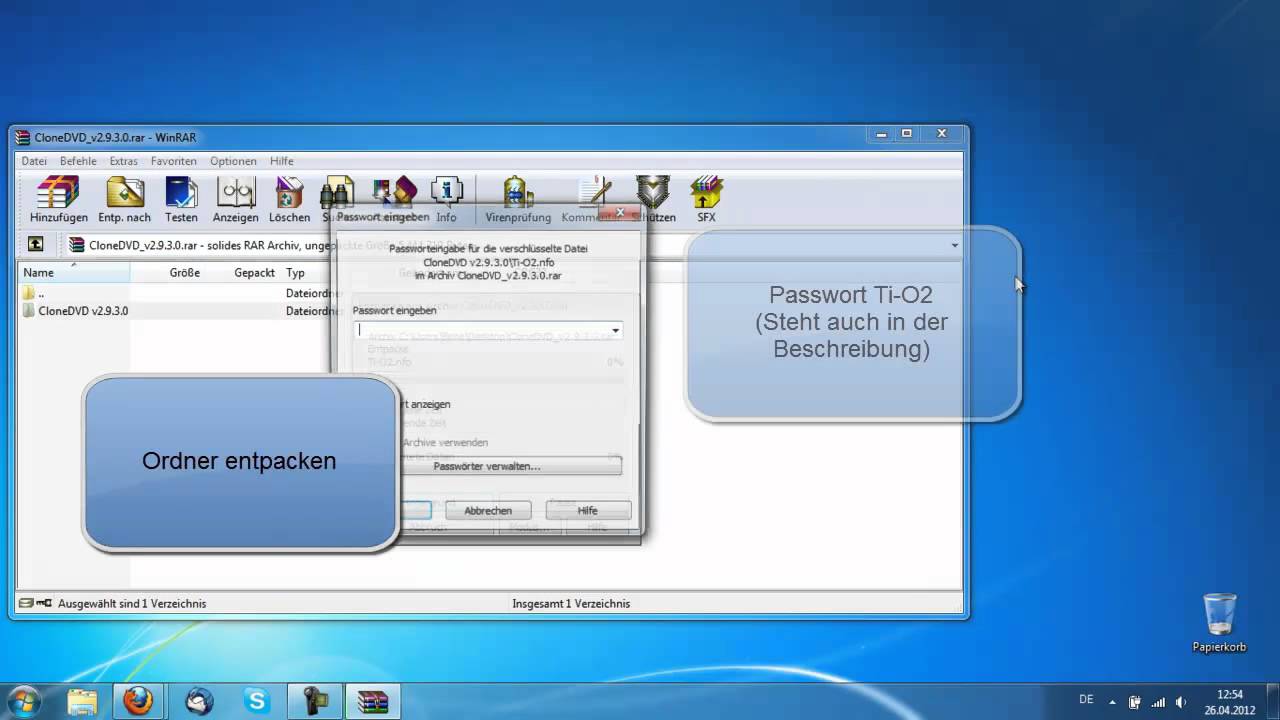Open Skype from the taskbar
The width and height of the screenshot is (1280, 720).
point(257,701)
